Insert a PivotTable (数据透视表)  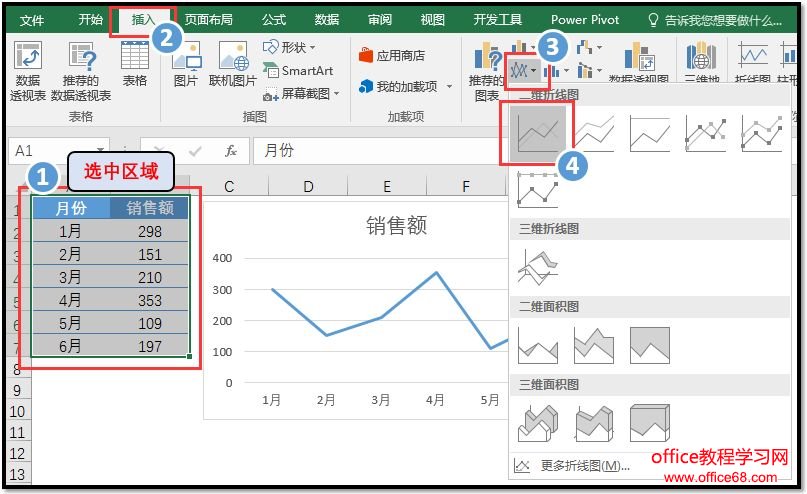point(28,70)
